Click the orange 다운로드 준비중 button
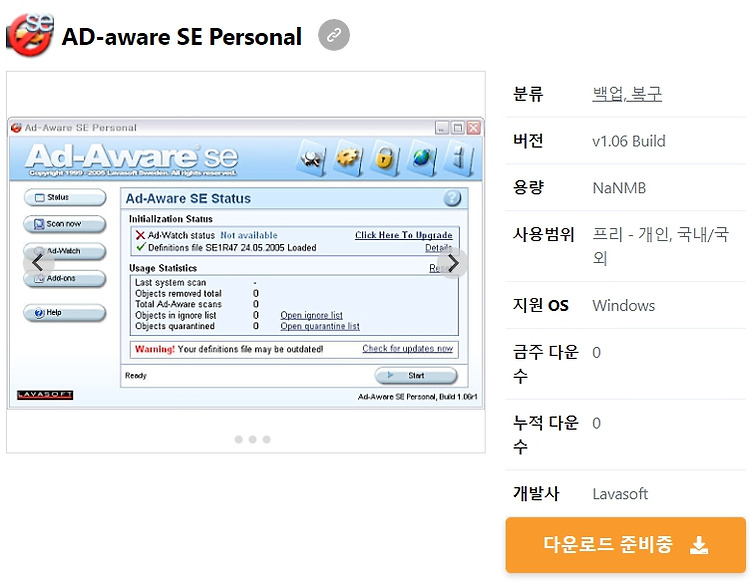 click(x=625, y=544)
